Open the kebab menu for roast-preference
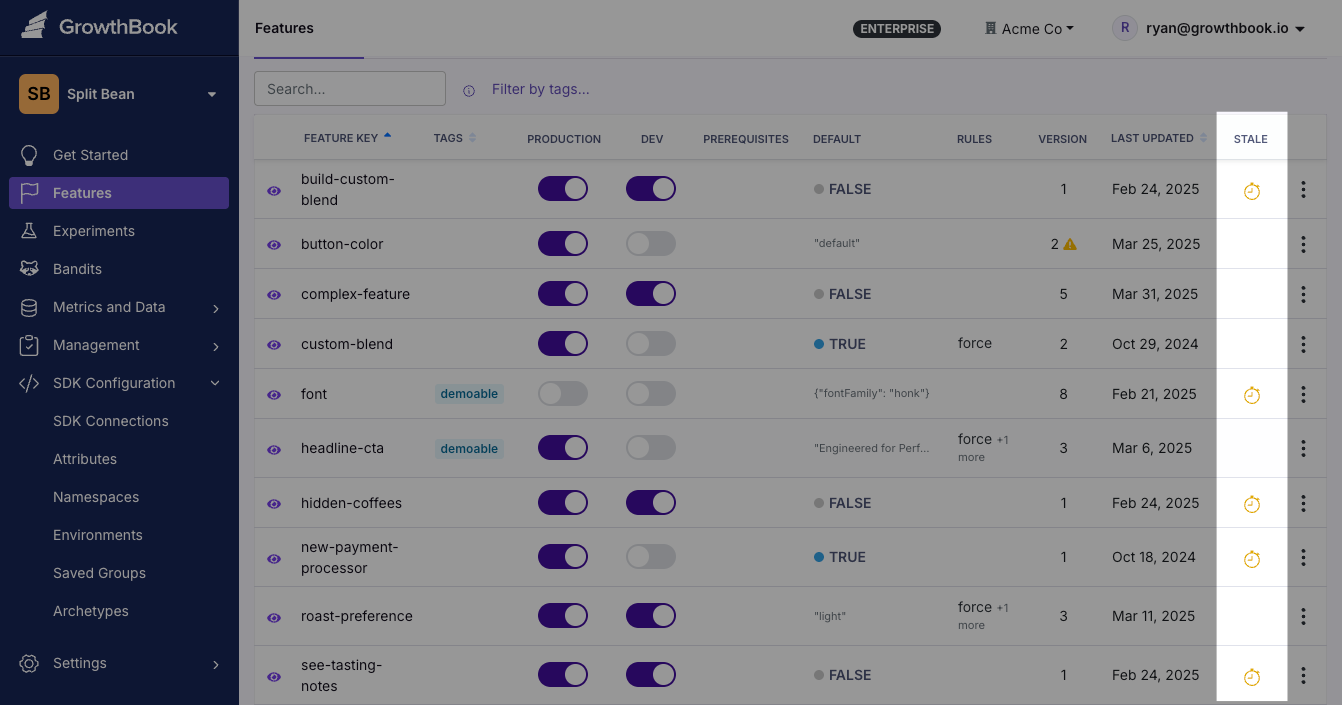This screenshot has width=1342, height=705. click(1304, 617)
